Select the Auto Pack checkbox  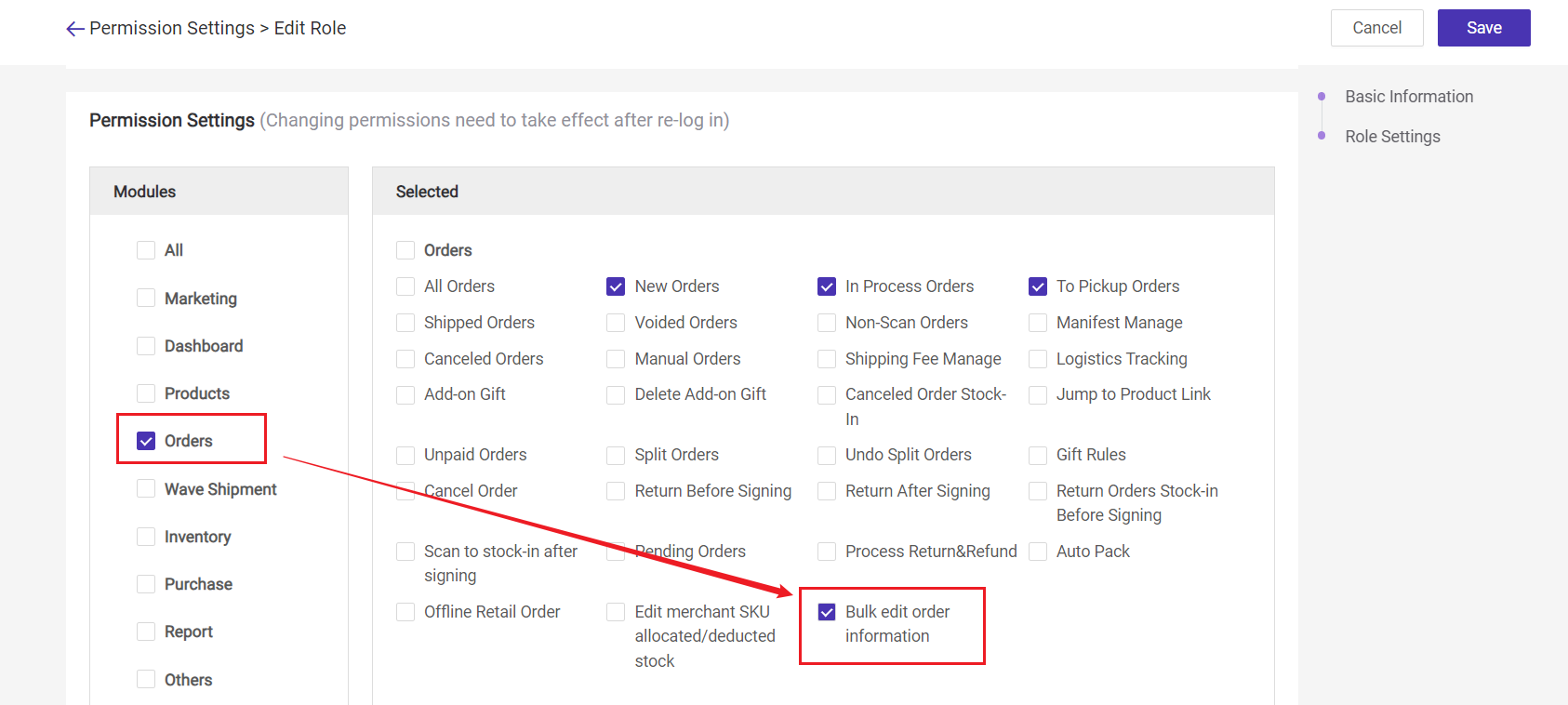[1038, 552]
